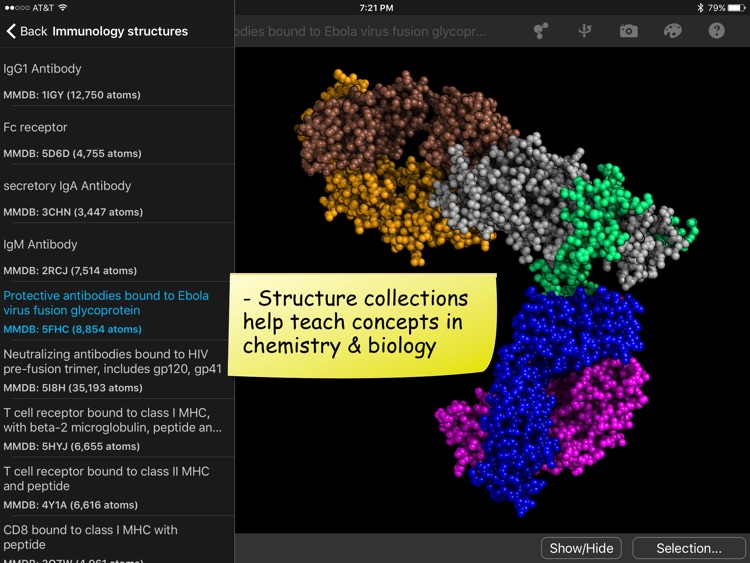Load Neutralizing antibodies bound to HIV entry
Image resolution: width=750 pixels, height=563 pixels.
pos(117,370)
